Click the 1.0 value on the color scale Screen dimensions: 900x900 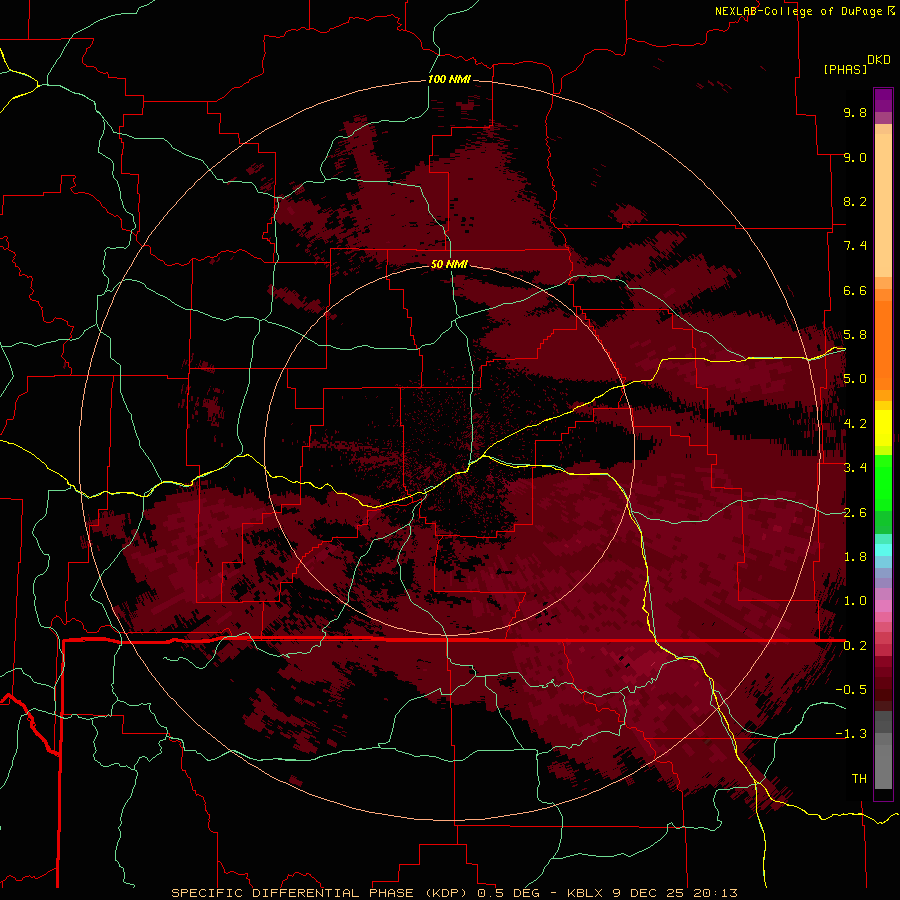[855, 601]
